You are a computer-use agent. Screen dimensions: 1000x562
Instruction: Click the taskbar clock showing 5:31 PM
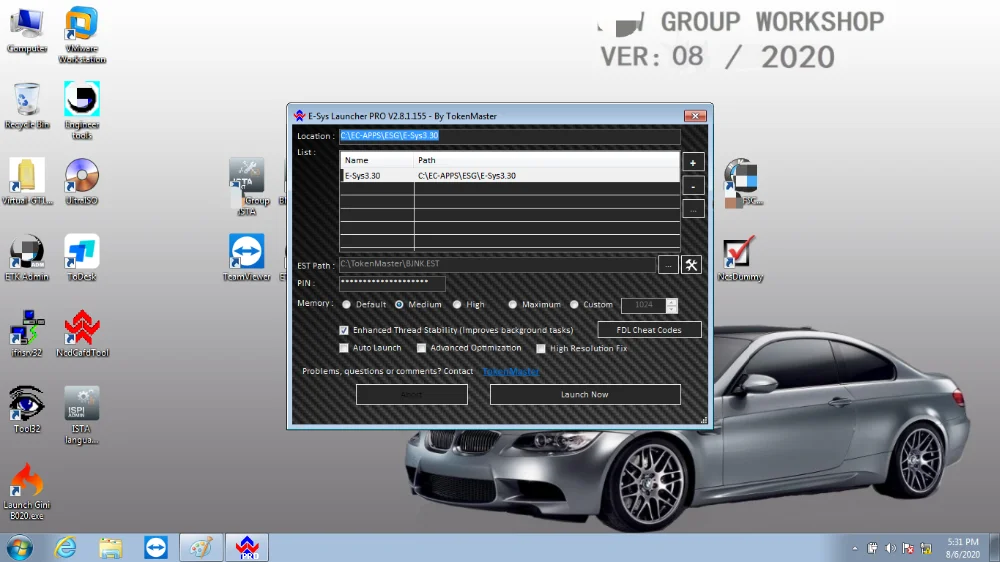[x=962, y=549]
